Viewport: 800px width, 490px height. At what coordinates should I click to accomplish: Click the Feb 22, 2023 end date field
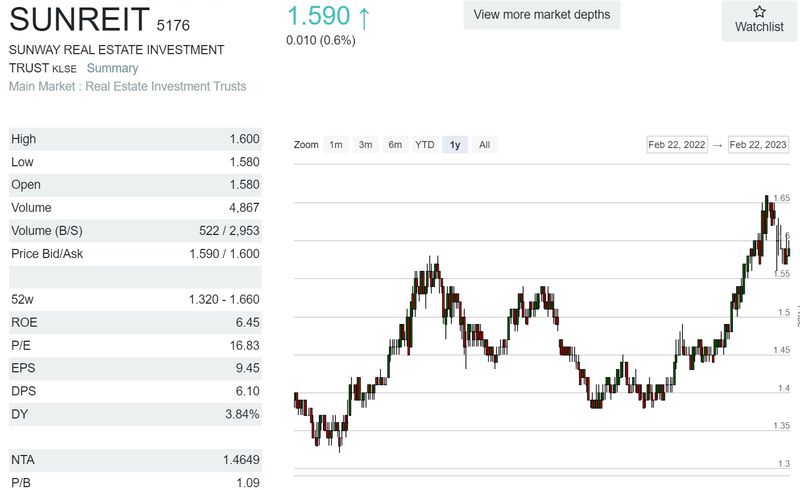(x=758, y=145)
